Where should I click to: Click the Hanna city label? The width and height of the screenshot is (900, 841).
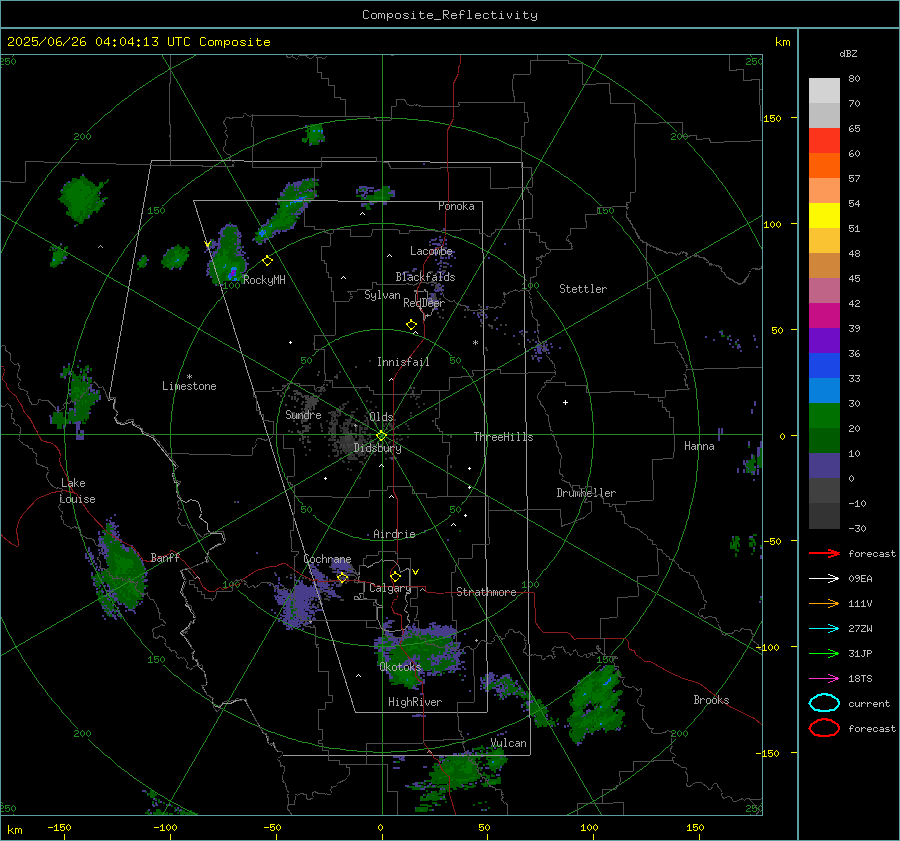(x=699, y=446)
